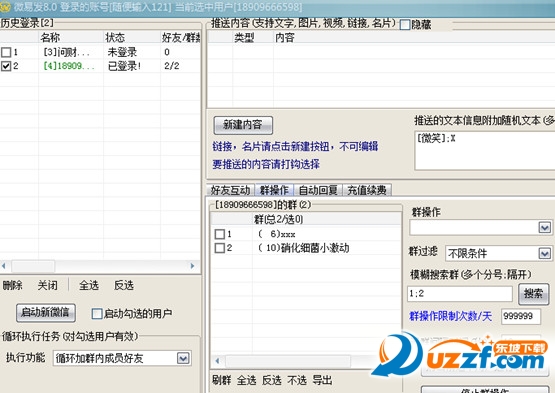Select the account entry [4]18909...
This screenshot has height=393, width=555.
tap(69, 66)
